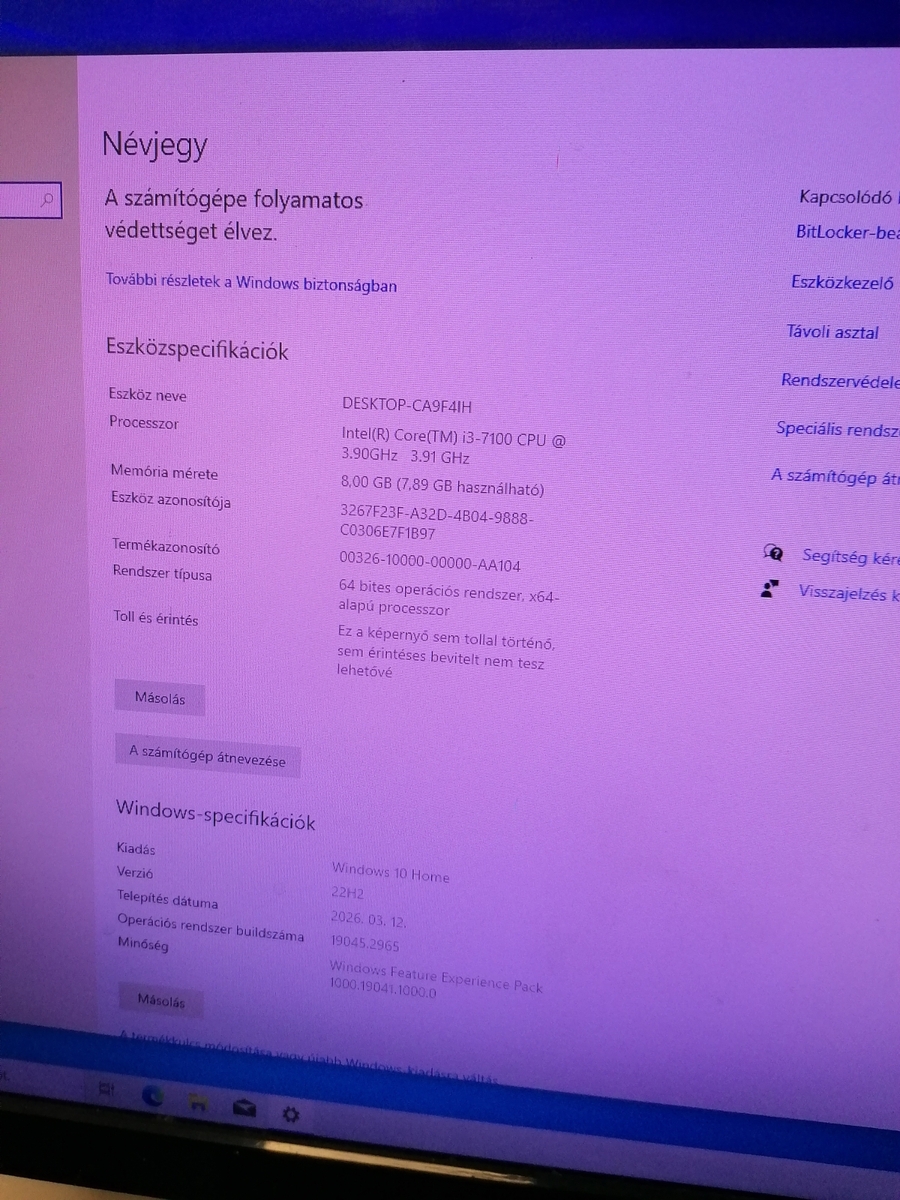Screen dimensions: 900x1200
Task: Open the BitLocker settings link
Action: pyautogui.click(x=848, y=233)
